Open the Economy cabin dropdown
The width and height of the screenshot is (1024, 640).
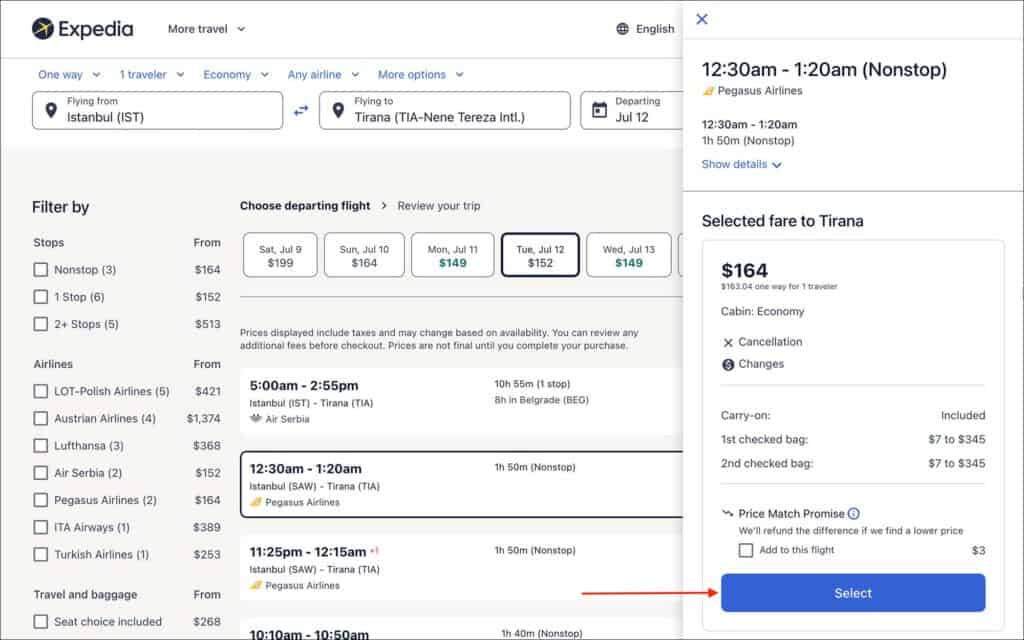pyautogui.click(x=236, y=74)
